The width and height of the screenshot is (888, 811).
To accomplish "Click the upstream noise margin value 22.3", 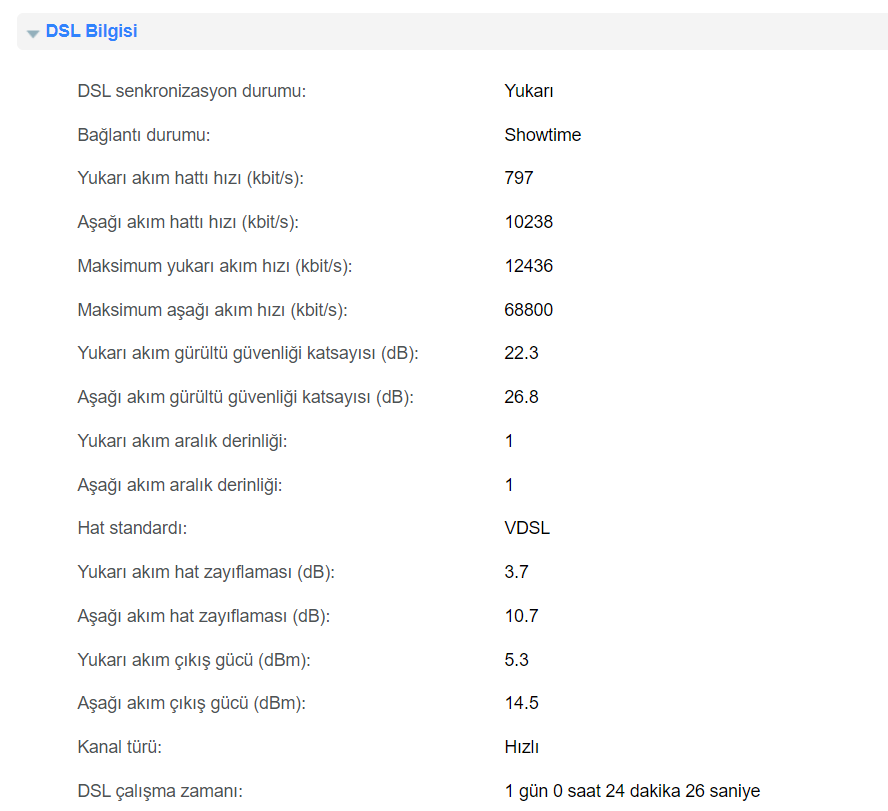I will pos(521,353).
